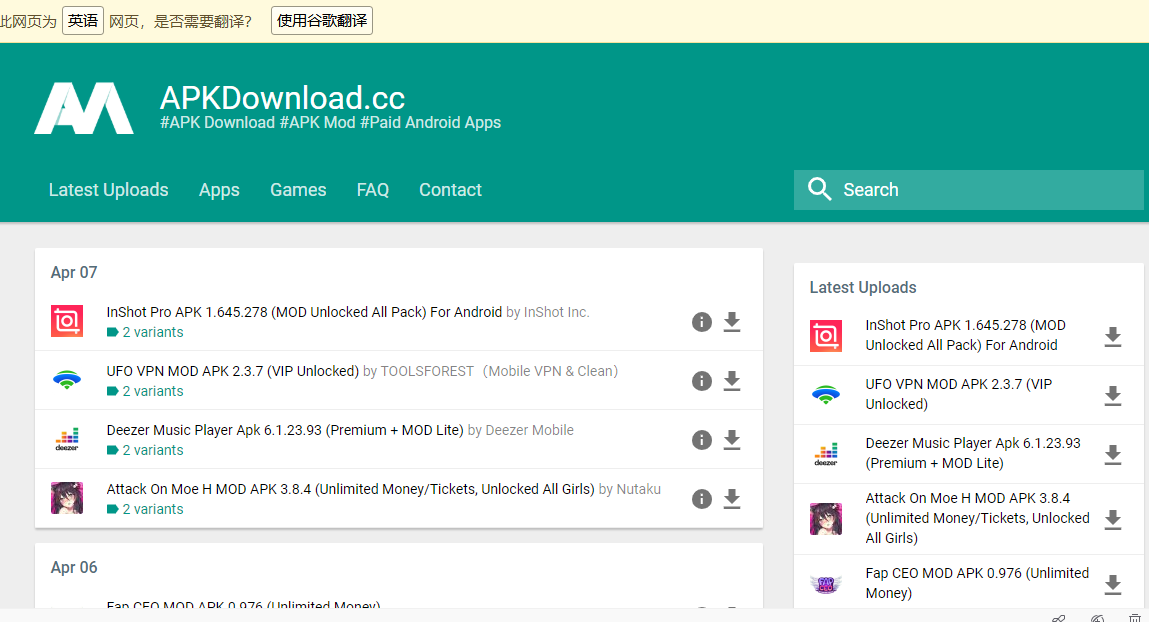Show 2 variants for UFO VPN

tap(145, 391)
